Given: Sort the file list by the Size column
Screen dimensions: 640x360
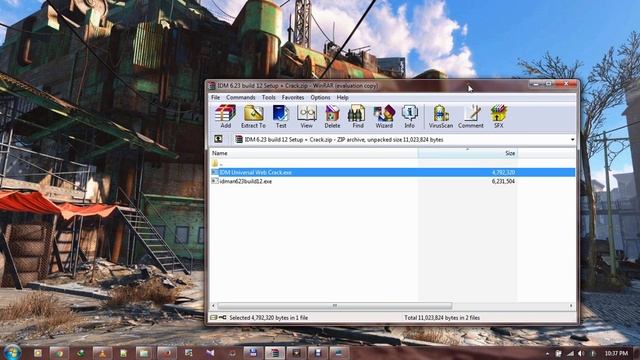Looking at the screenshot, I should pyautogui.click(x=468, y=153).
